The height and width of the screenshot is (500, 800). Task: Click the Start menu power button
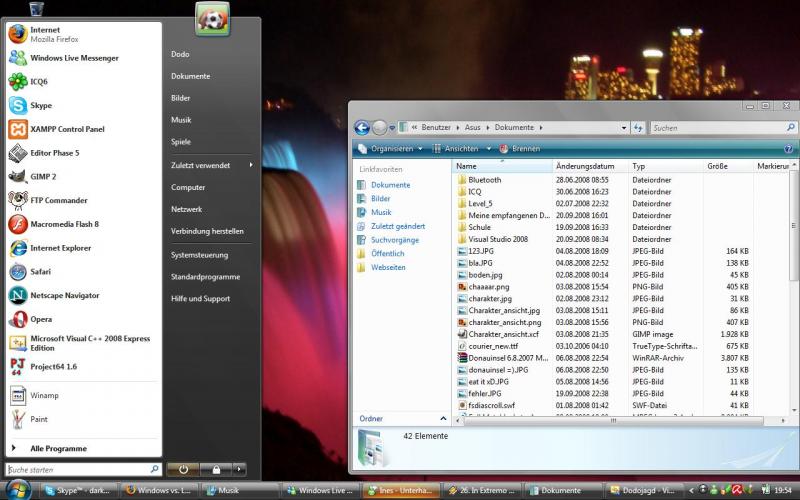click(x=183, y=469)
